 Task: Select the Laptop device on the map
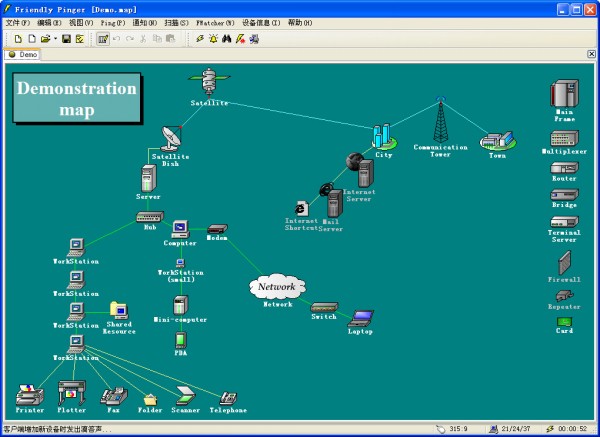[361, 319]
